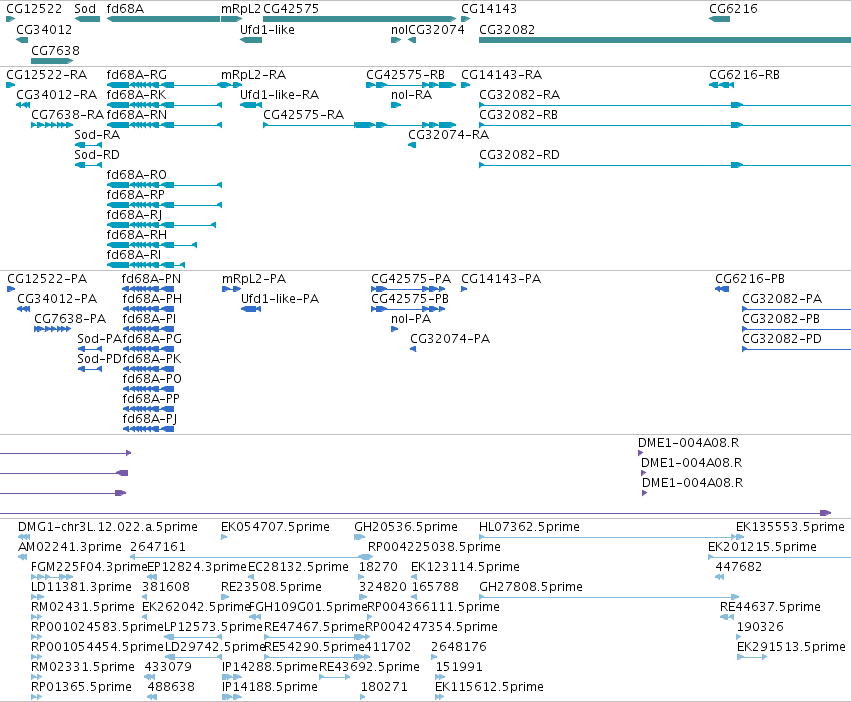Click the GH20536.5prime EST label
The image size is (851, 702).
406,527
